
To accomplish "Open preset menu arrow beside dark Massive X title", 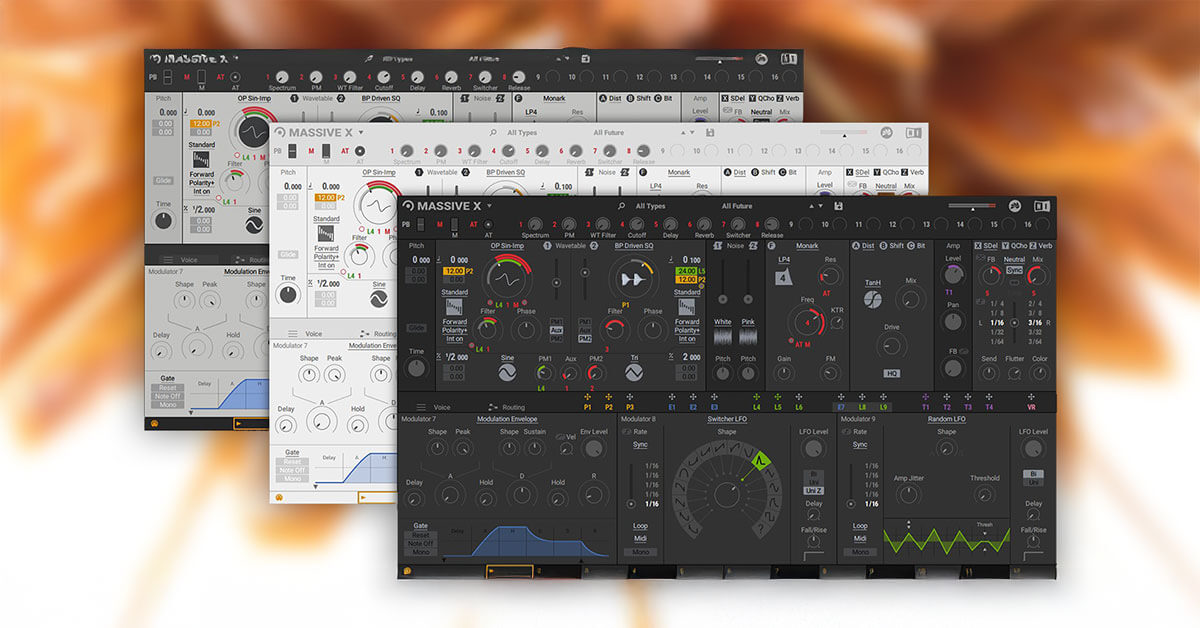I will 489,206.
